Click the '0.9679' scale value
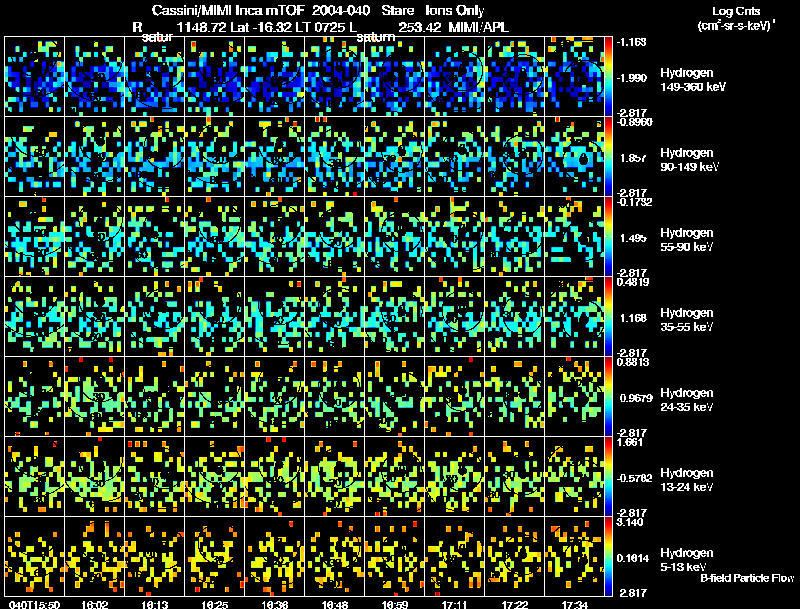Image resolution: width=800 pixels, height=609 pixels. click(x=636, y=398)
